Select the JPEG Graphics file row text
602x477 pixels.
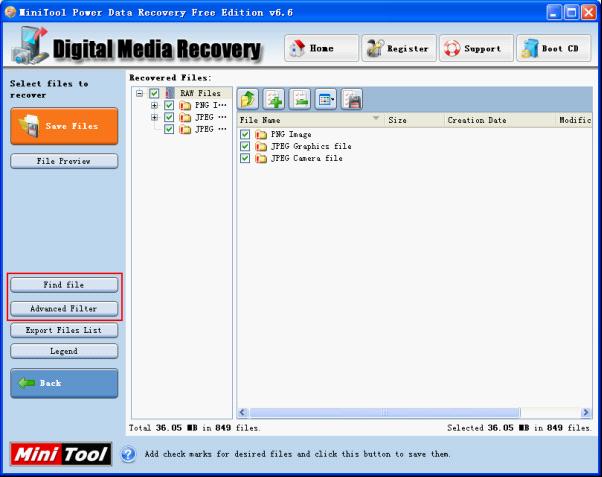point(311,146)
